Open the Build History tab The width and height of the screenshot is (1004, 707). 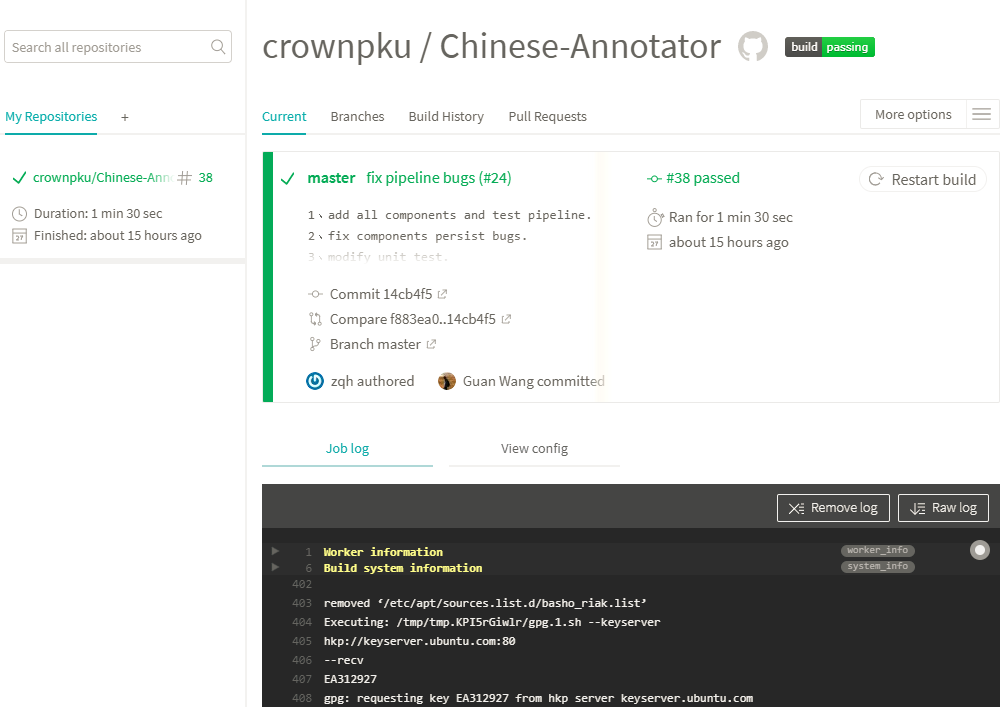point(446,117)
